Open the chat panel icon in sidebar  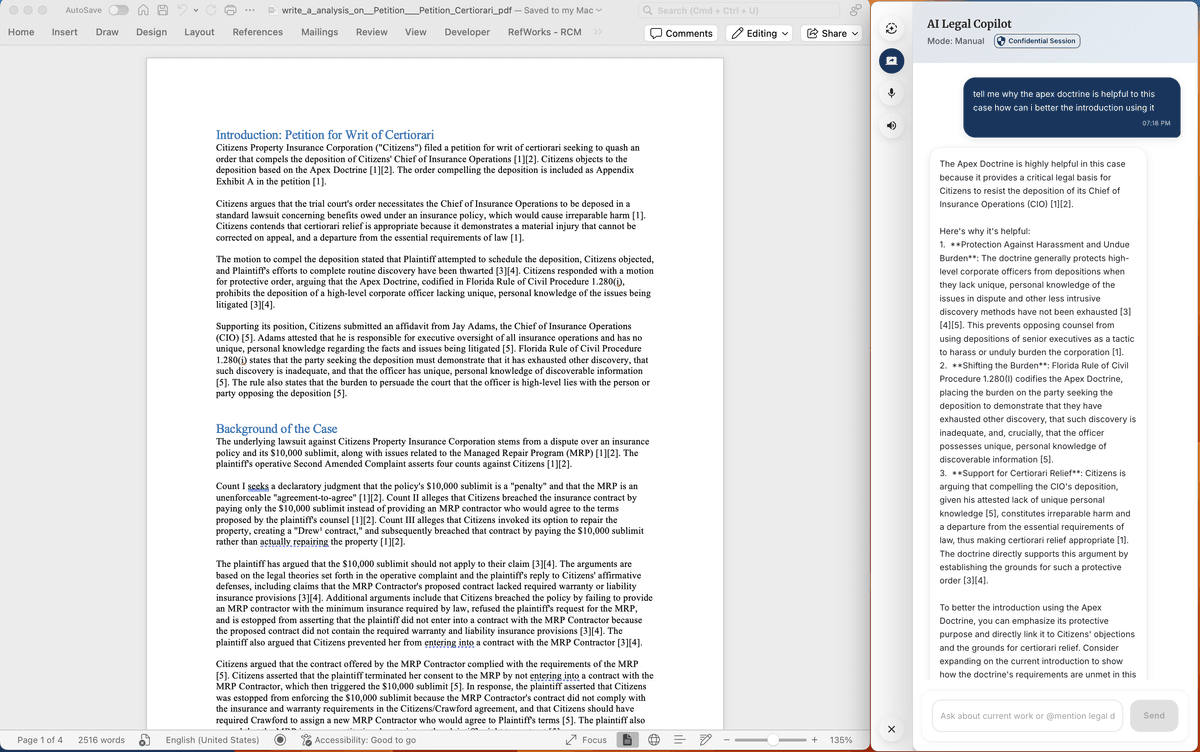tap(891, 62)
